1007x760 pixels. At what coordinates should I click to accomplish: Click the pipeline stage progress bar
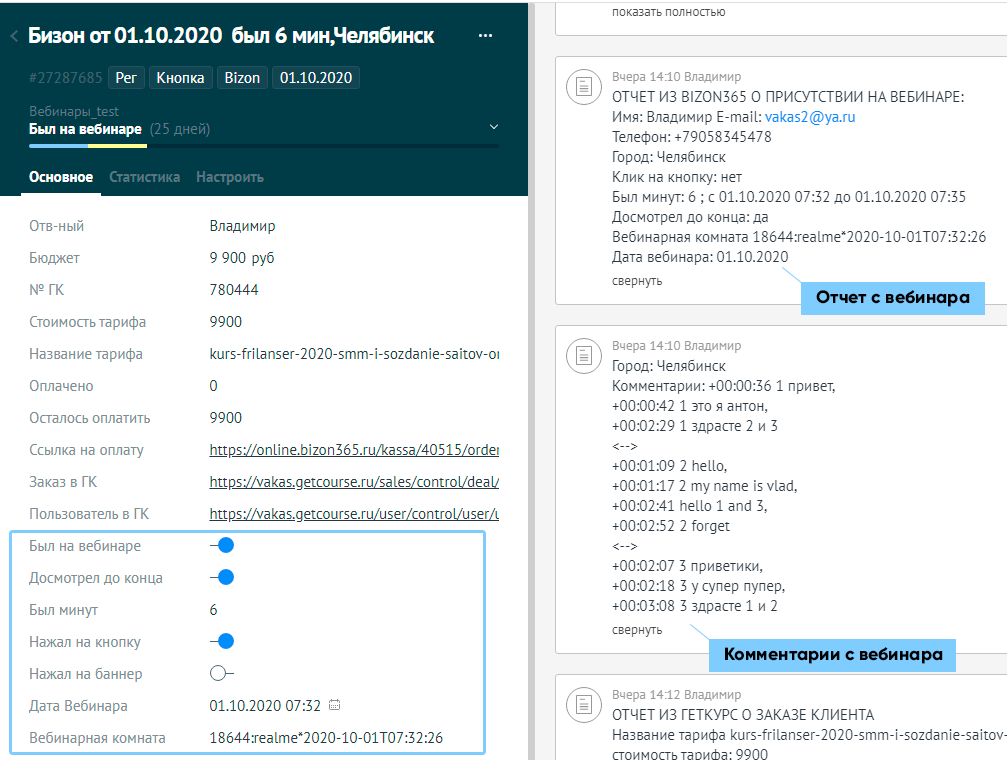[263, 146]
